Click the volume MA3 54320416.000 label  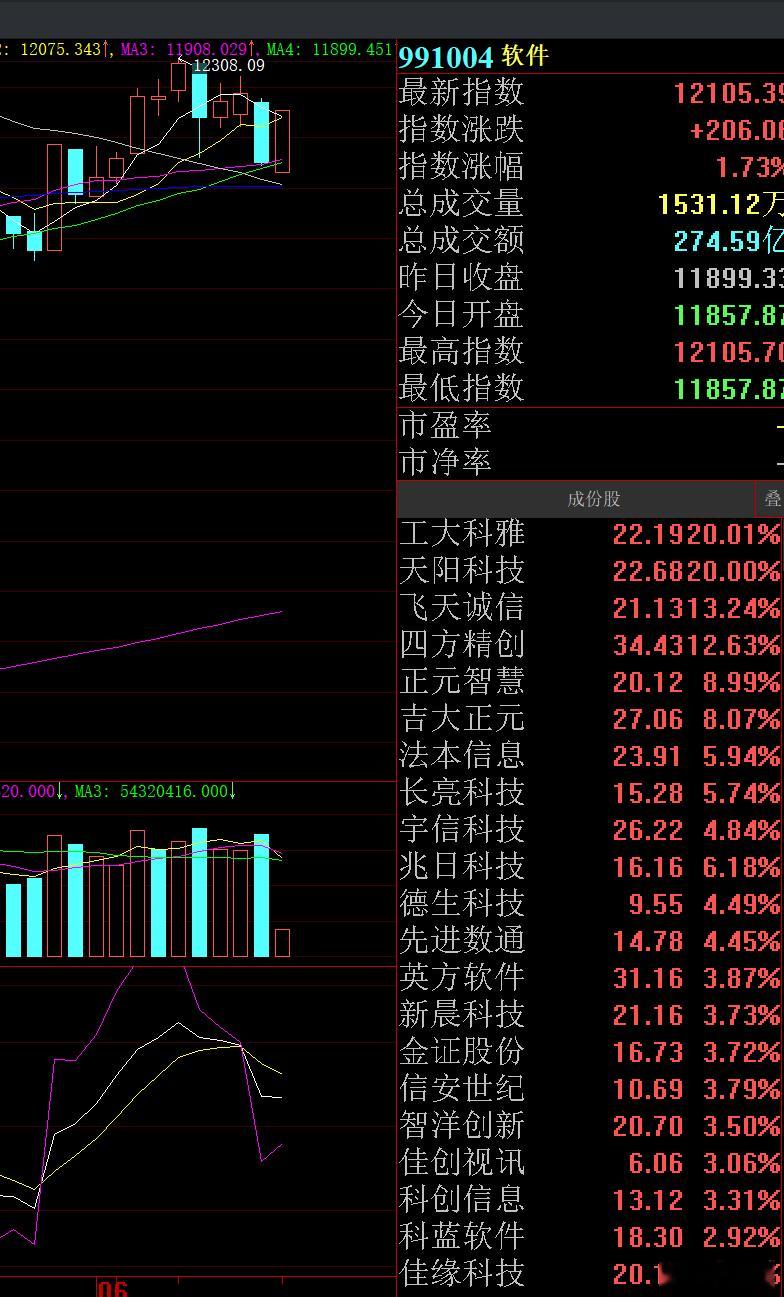(x=155, y=791)
